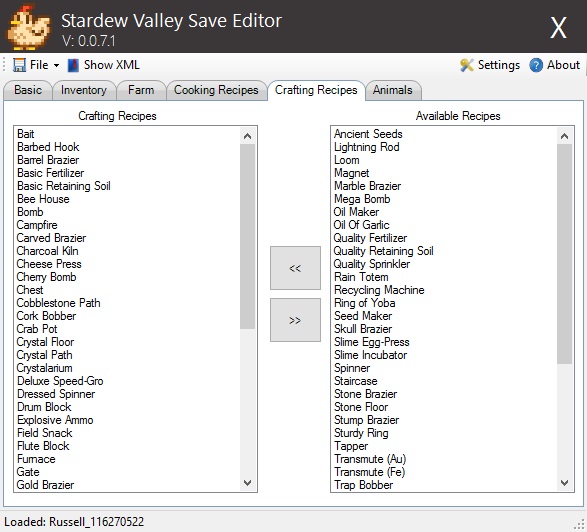Select Trap Bobber recipe
Image resolution: width=587 pixels, height=532 pixels.
pos(364,485)
